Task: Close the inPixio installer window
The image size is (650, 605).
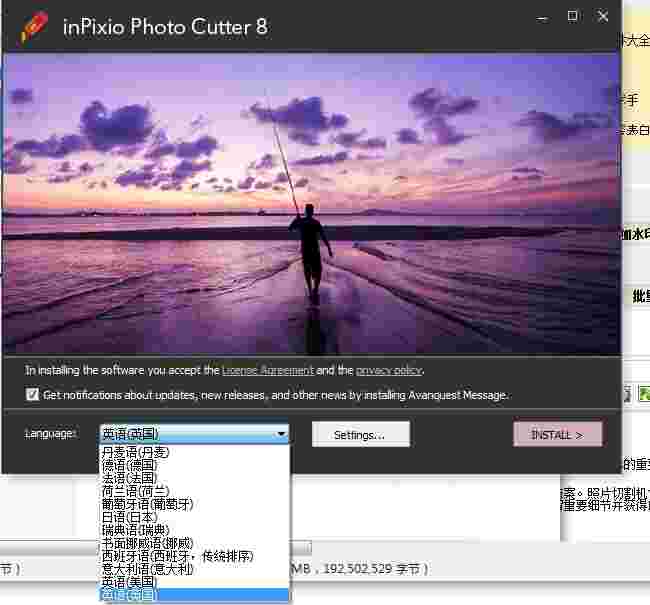Action: [603, 17]
